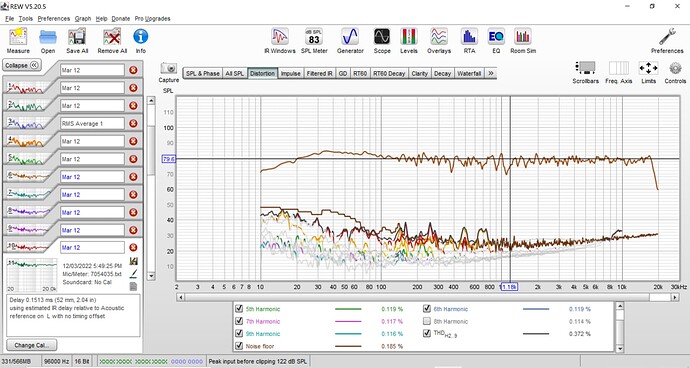Click the graph horizontal scroll-left arrow
The image size is (690, 368).
point(180,297)
